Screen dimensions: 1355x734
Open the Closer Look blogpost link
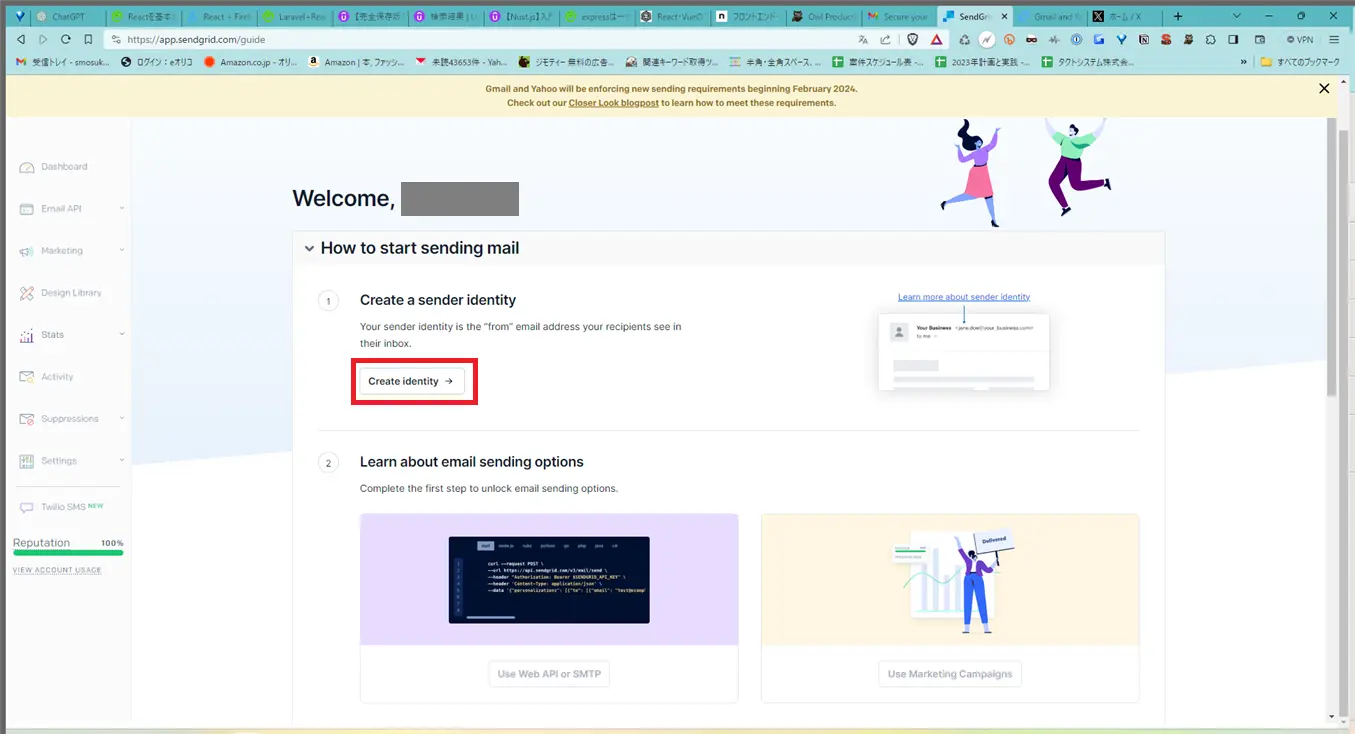point(613,102)
